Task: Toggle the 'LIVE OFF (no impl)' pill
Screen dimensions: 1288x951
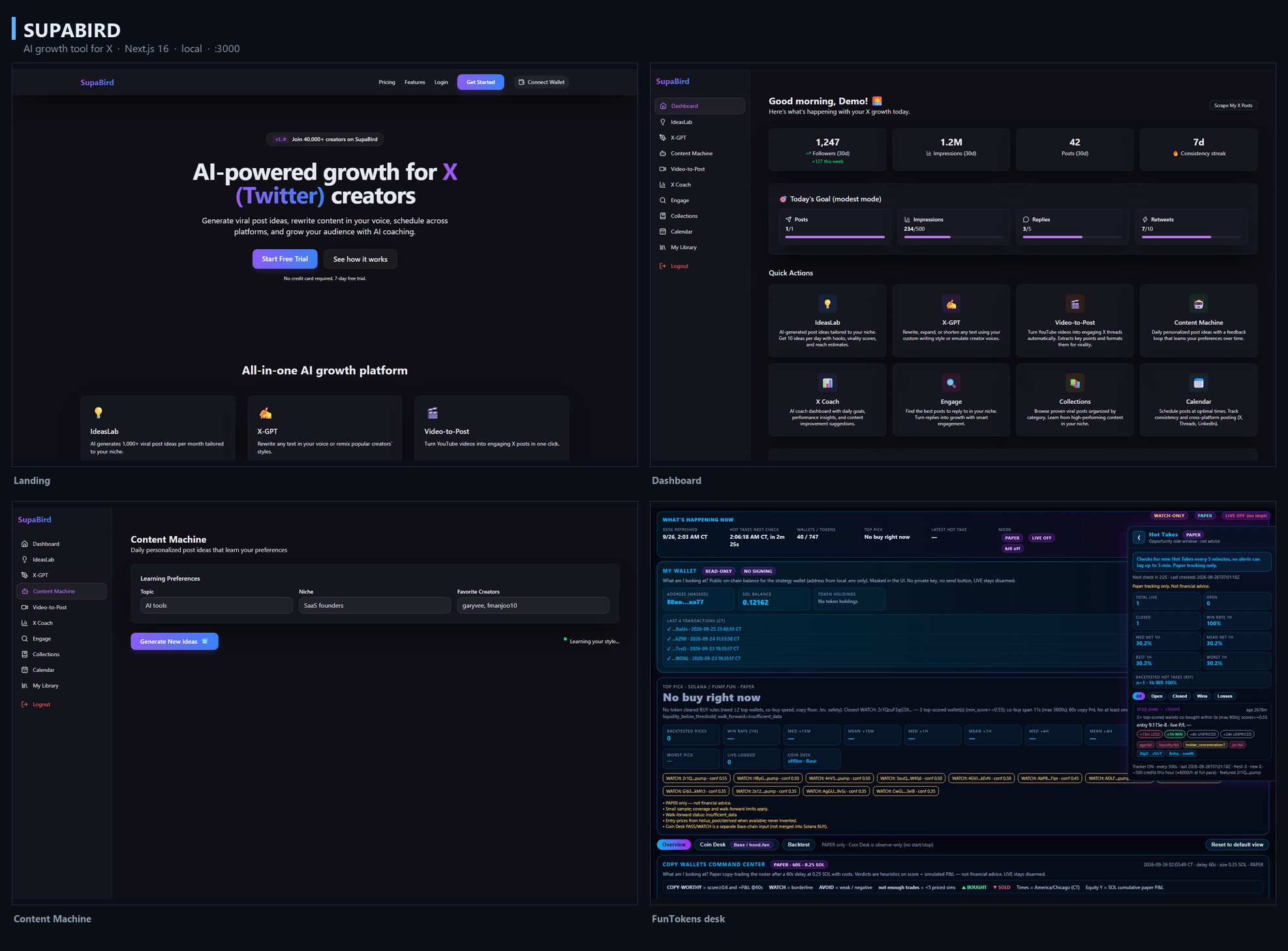Action: [1246, 516]
